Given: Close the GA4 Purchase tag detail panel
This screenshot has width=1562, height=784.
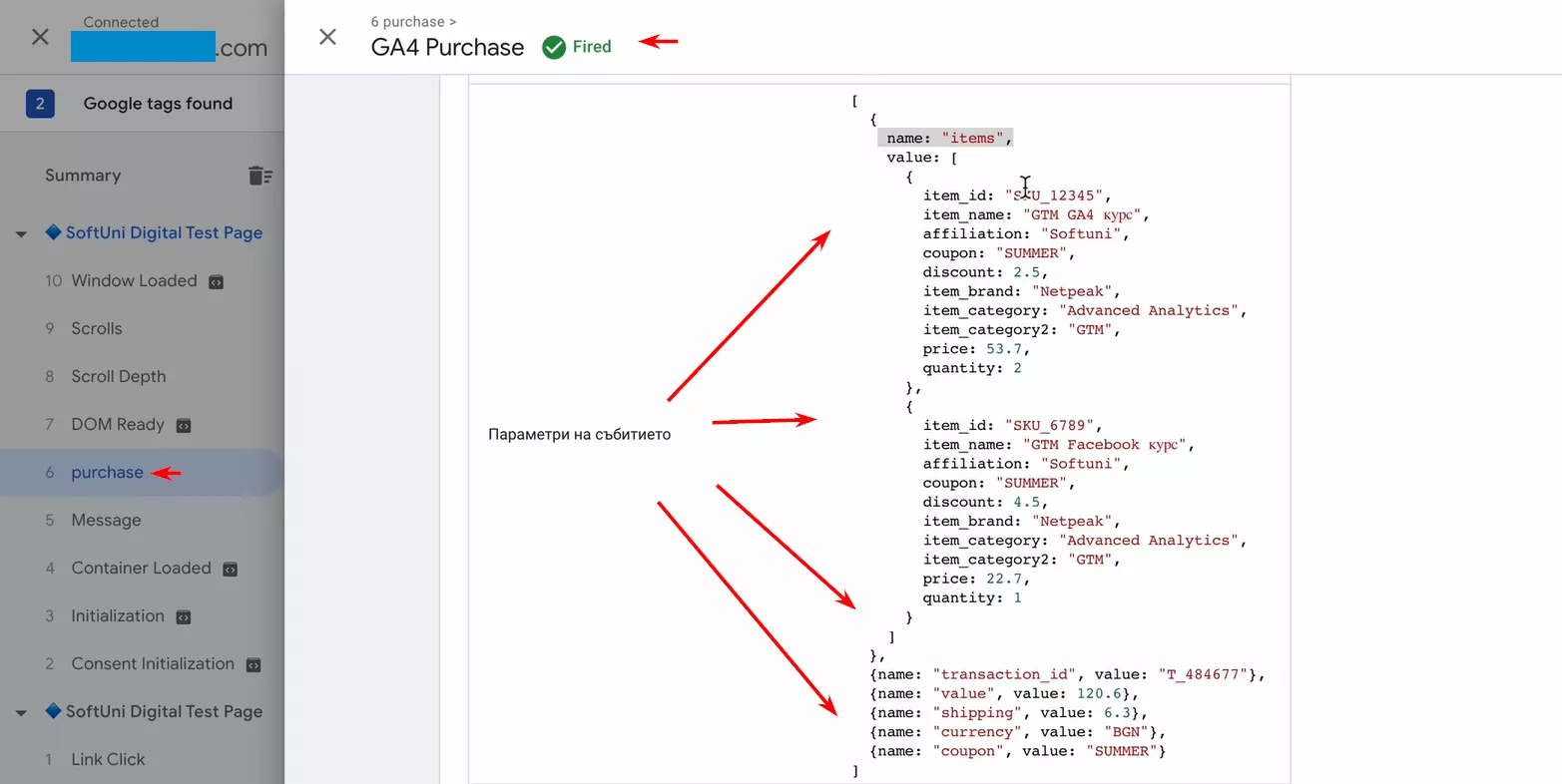Looking at the screenshot, I should point(327,37).
